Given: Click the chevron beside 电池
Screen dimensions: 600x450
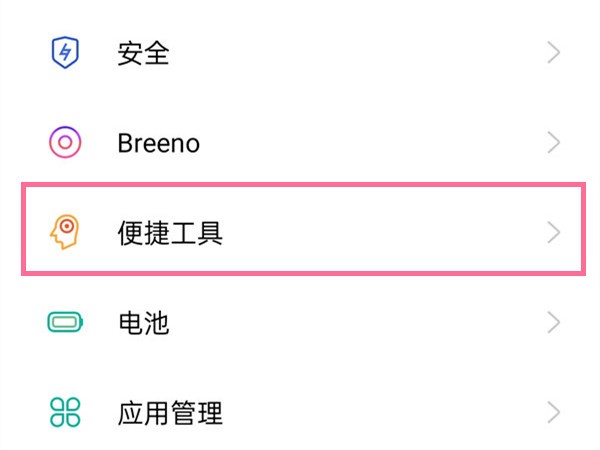Looking at the screenshot, I should click(554, 322).
